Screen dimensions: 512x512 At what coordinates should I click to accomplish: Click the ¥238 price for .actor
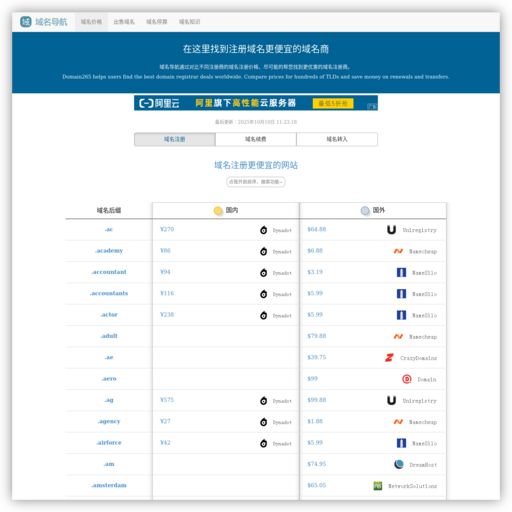tap(167, 315)
